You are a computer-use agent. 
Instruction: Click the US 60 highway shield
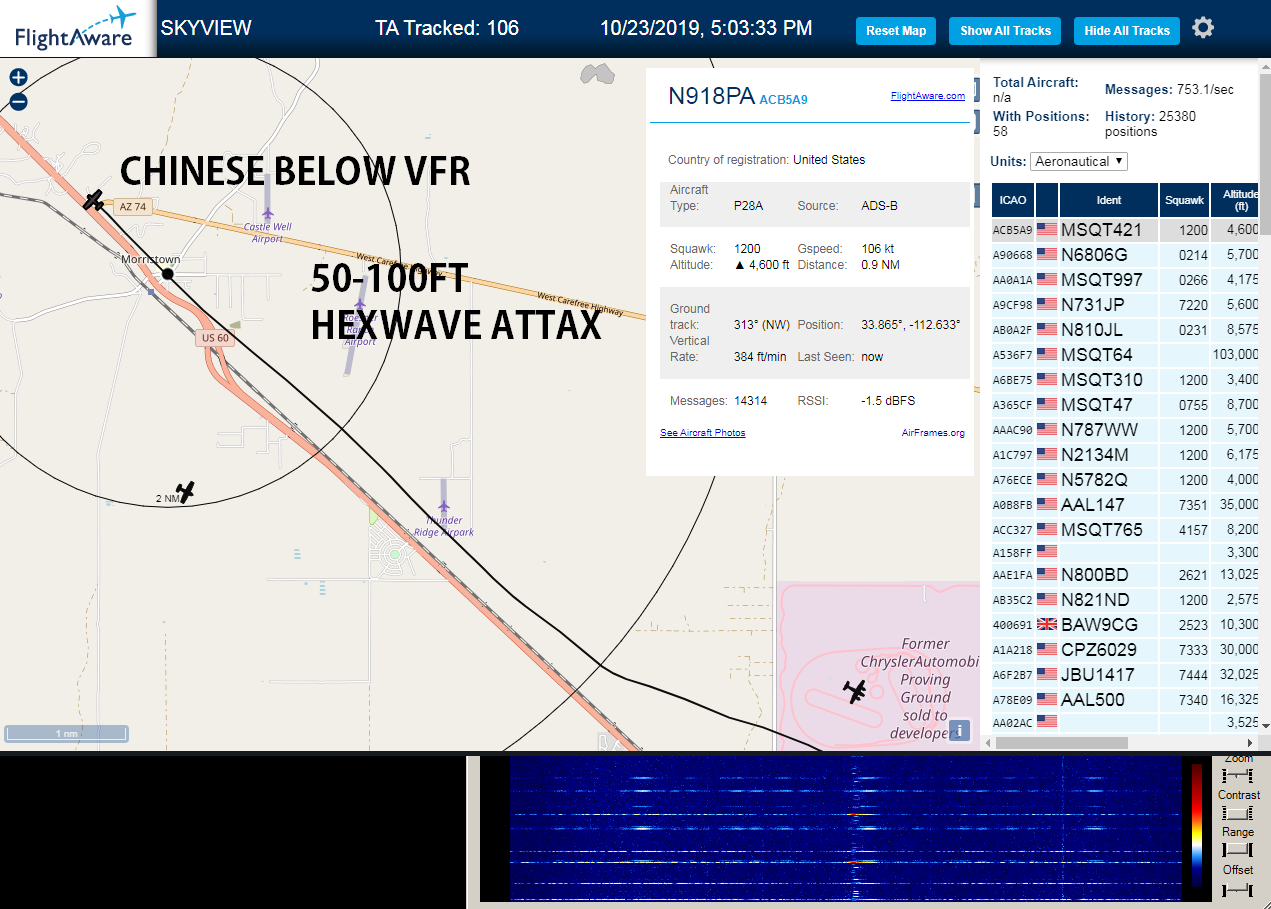point(215,338)
